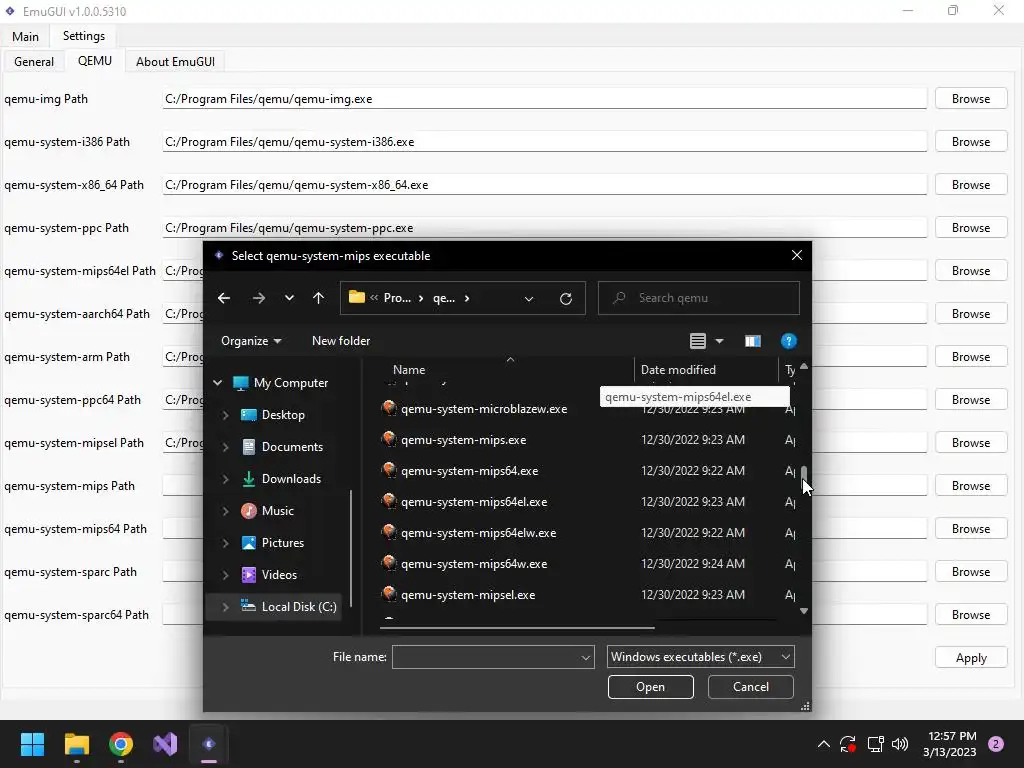This screenshot has width=1024, height=768.
Task: Open file type filter dropdown
Action: tap(700, 657)
